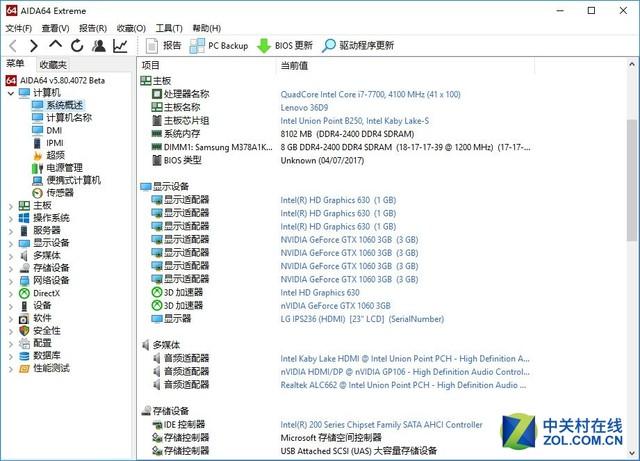
Task: Select AIDA64 v5.80.4072 Beta root item
Action: coord(56,80)
